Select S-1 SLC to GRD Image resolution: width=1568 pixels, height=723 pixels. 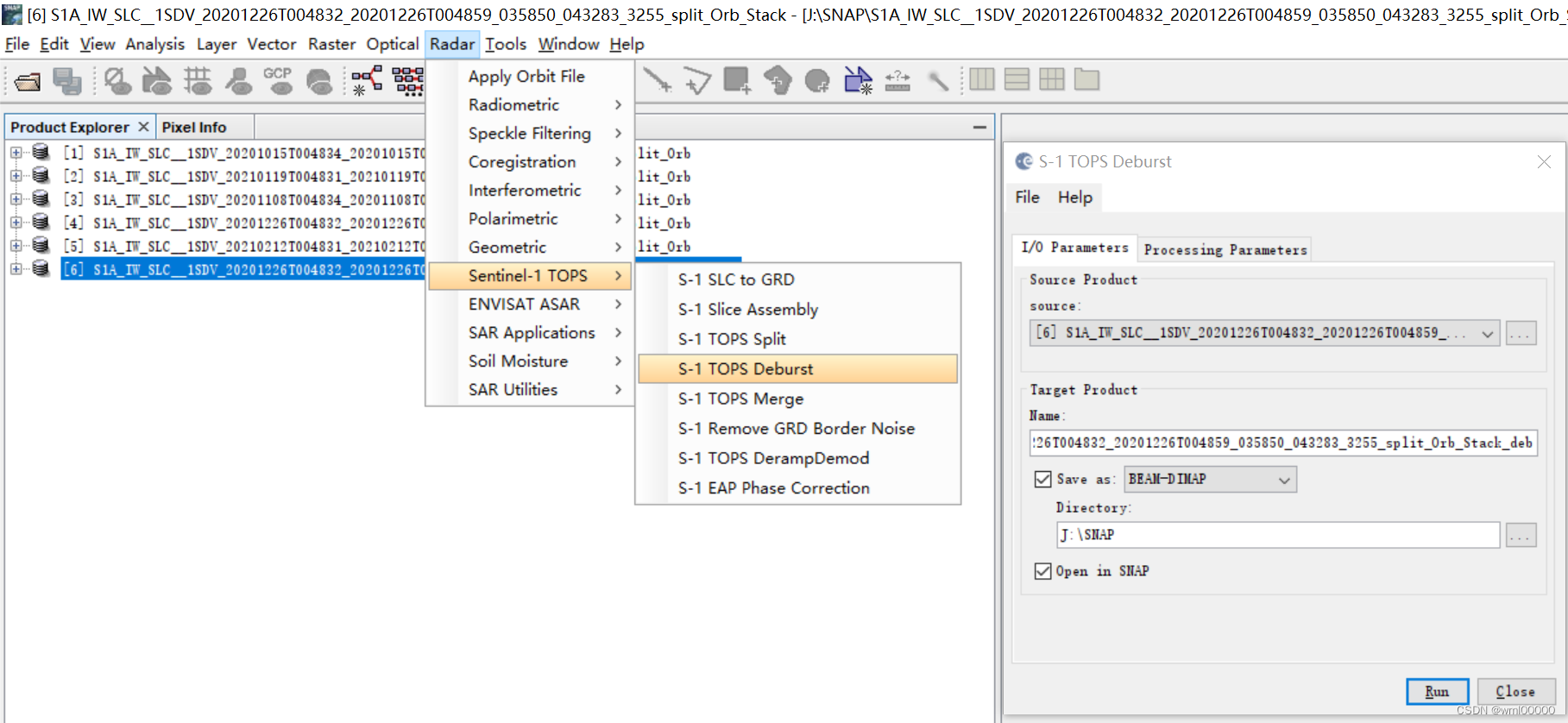click(797, 280)
